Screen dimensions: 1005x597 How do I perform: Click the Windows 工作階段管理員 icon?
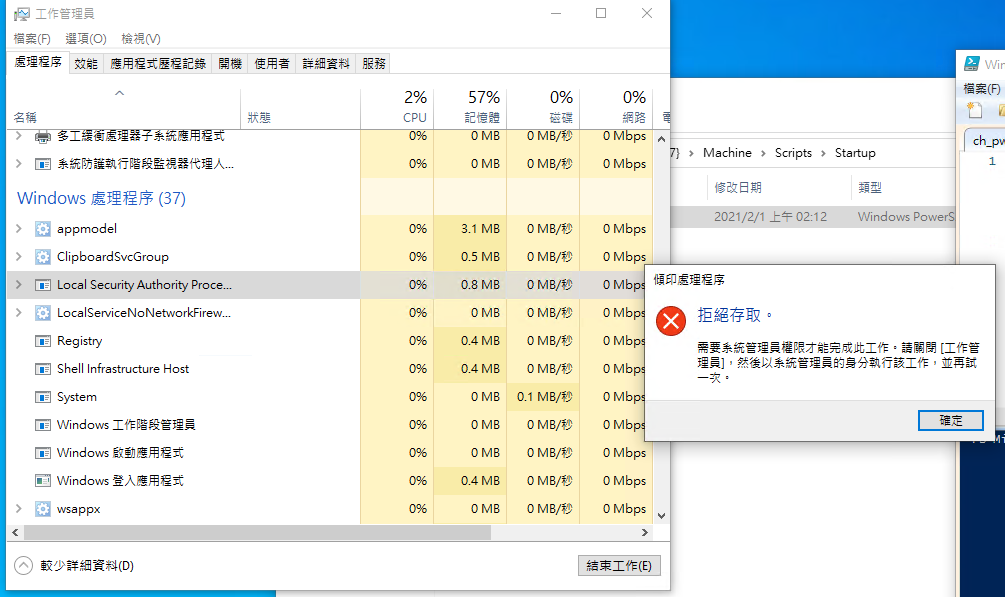[42, 425]
